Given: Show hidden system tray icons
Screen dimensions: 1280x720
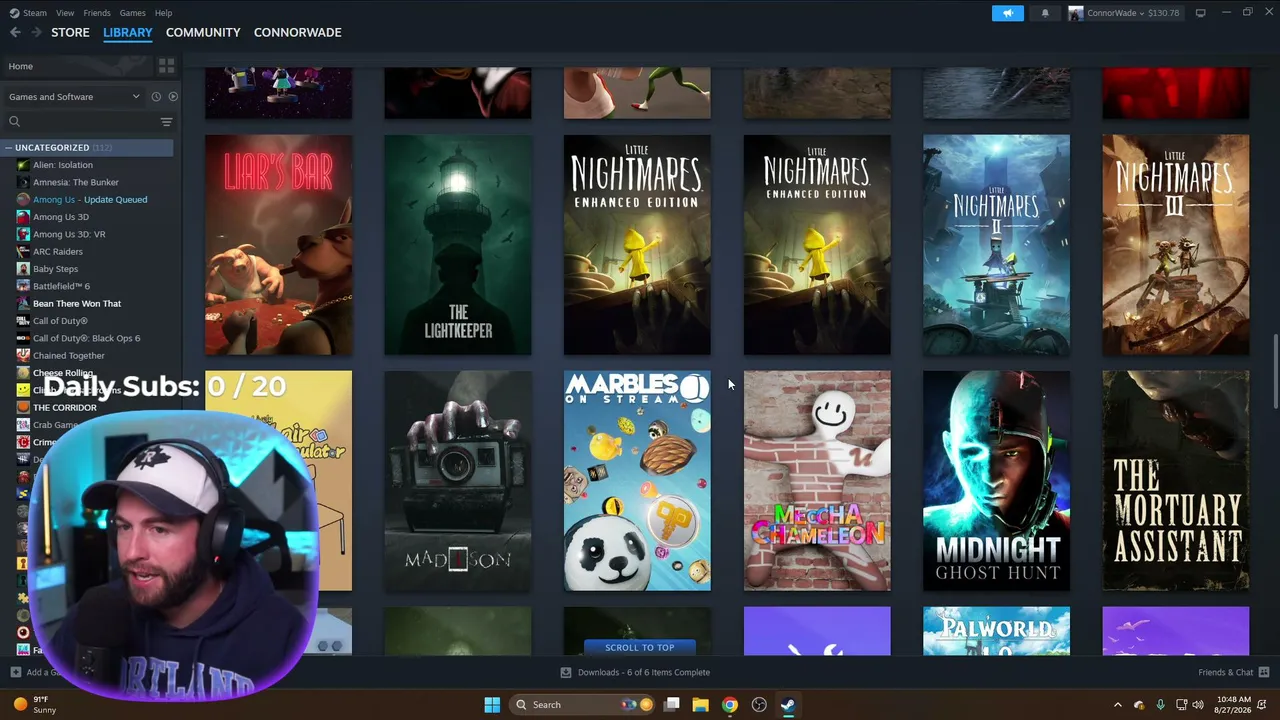Looking at the screenshot, I should [x=1118, y=705].
